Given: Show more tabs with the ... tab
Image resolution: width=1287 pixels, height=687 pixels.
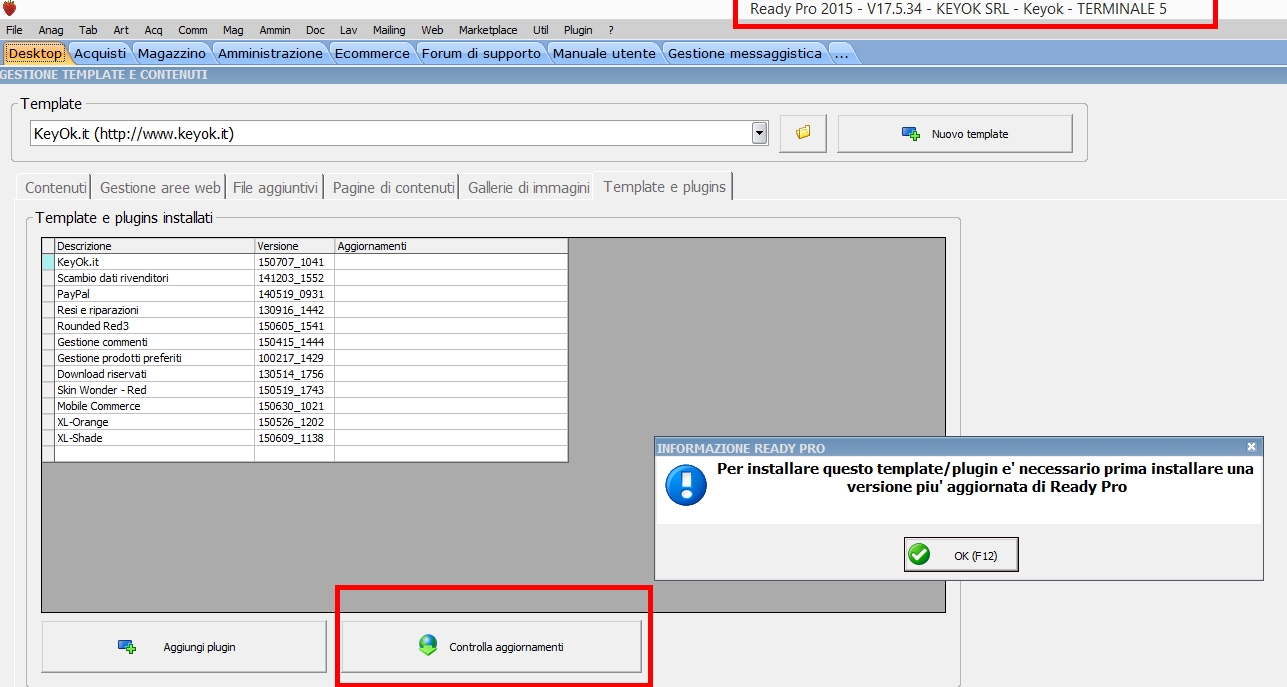Looking at the screenshot, I should tap(842, 53).
